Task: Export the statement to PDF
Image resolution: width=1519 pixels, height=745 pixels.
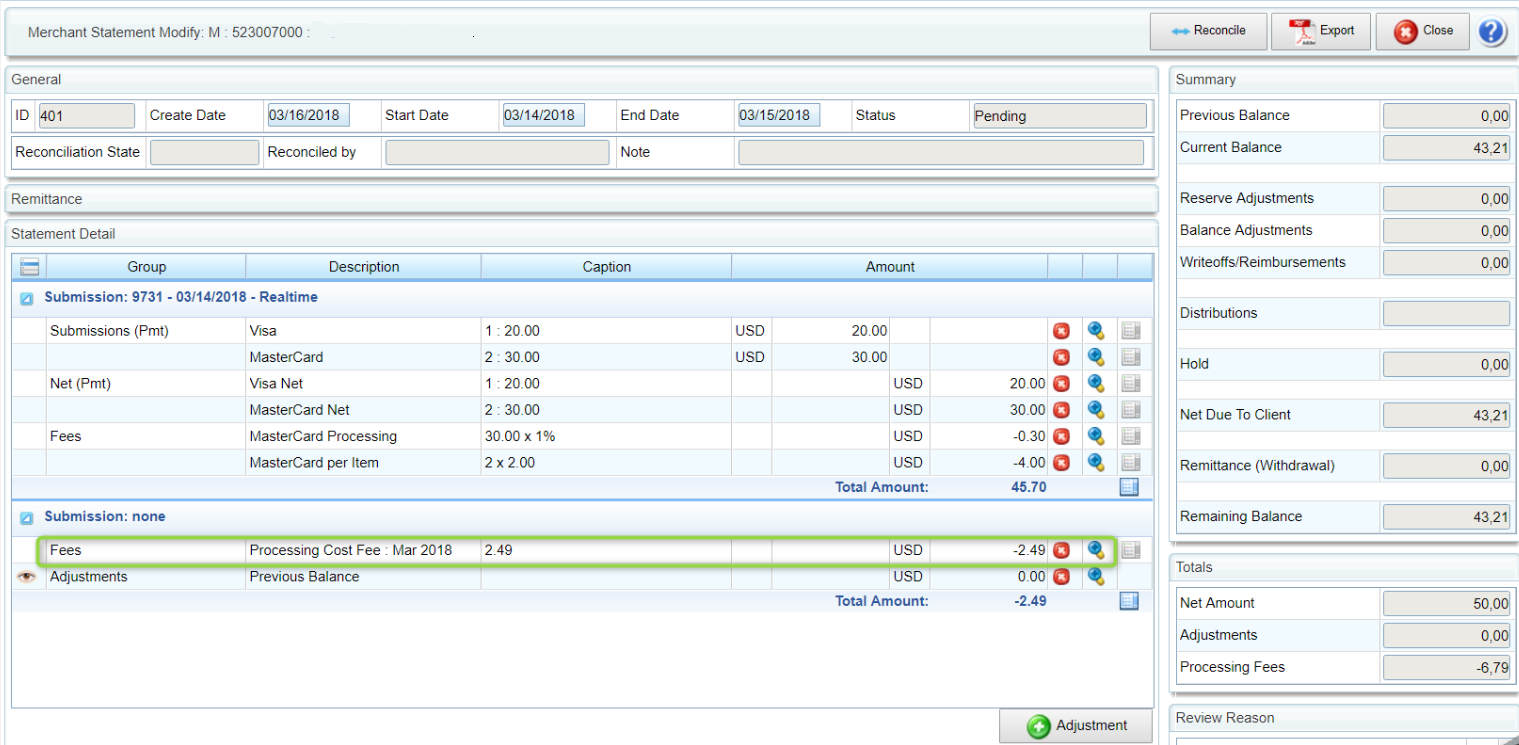Action: pos(1321,31)
